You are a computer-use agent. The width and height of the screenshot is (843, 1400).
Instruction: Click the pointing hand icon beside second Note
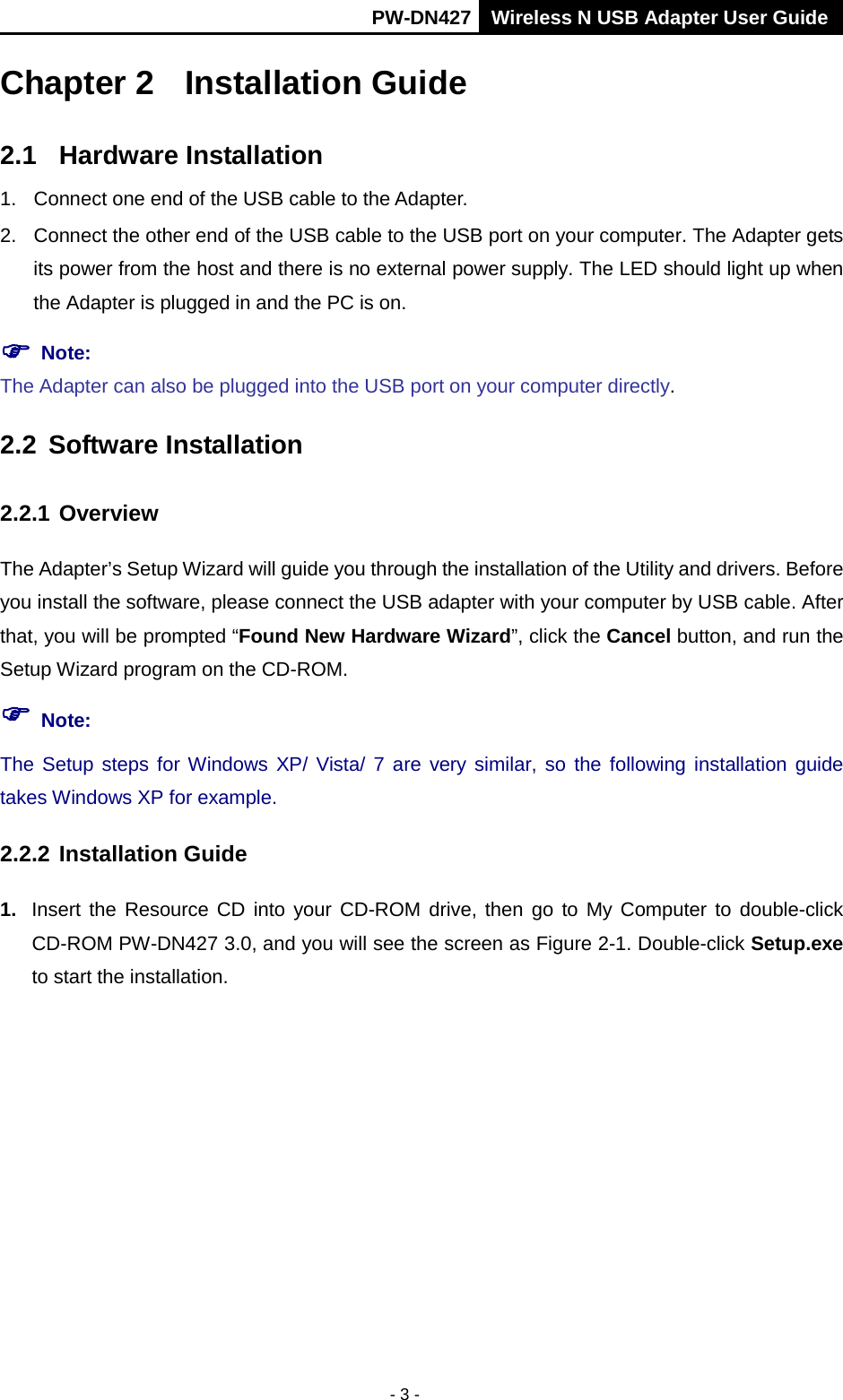[x=16, y=714]
